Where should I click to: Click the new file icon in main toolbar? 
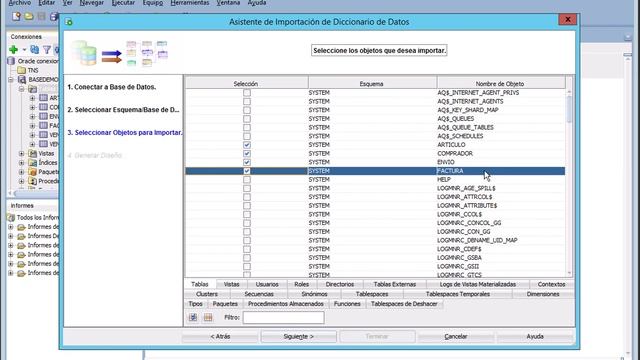pyautogui.click(x=16, y=16)
